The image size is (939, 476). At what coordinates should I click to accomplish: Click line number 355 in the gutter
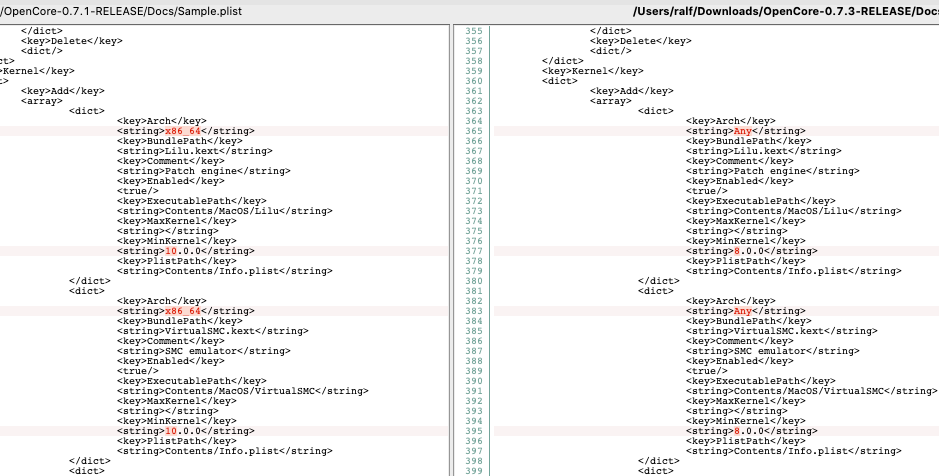point(474,31)
